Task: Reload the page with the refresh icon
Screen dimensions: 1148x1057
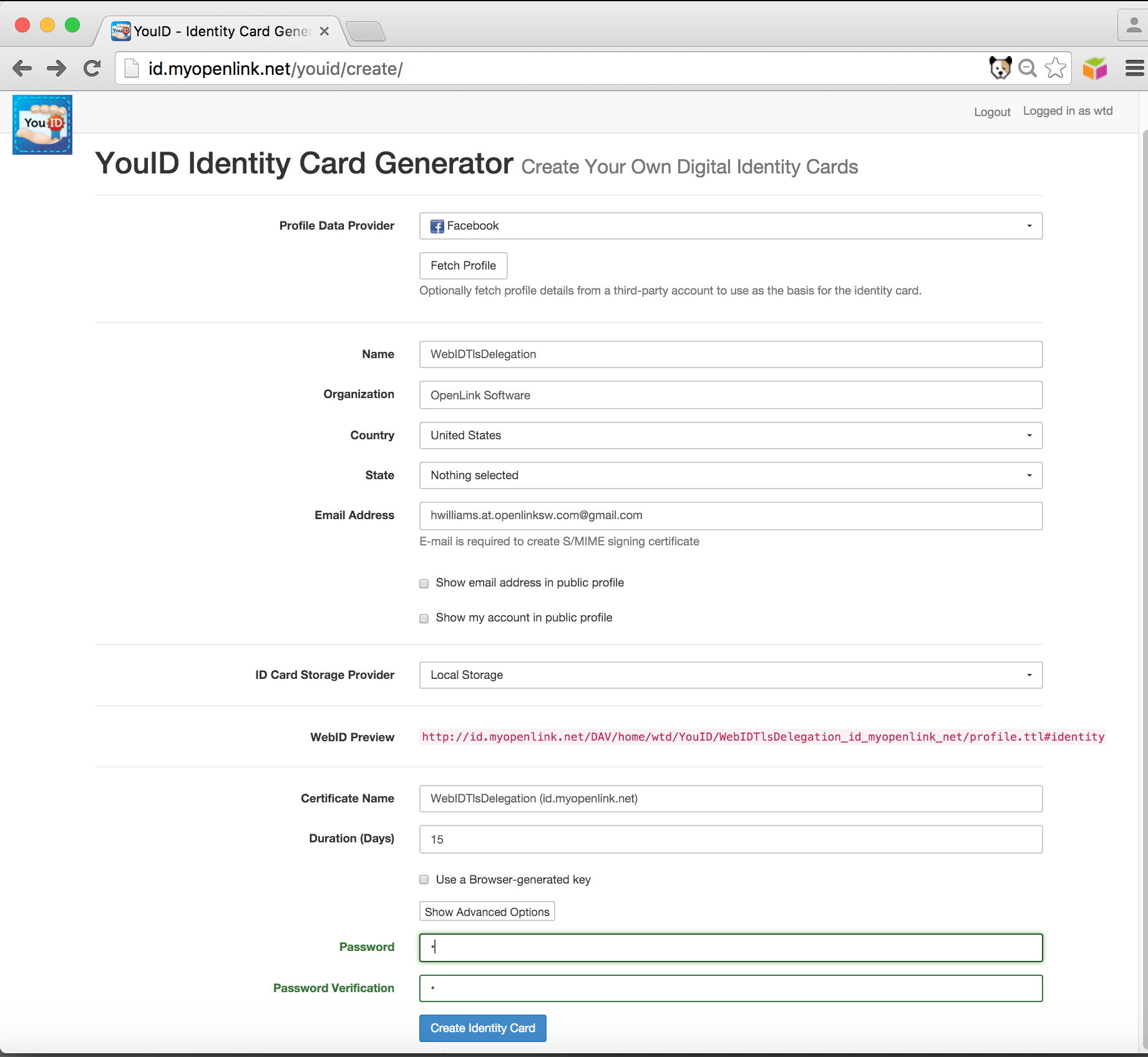Action: [92, 69]
